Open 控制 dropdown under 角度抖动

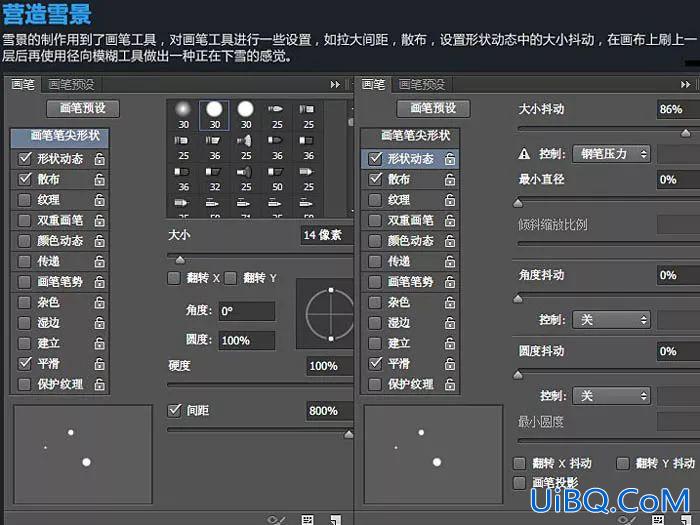pos(611,320)
